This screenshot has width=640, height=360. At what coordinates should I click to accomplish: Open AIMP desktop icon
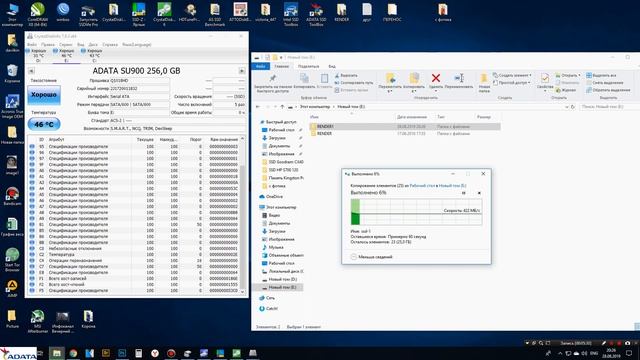12,288
